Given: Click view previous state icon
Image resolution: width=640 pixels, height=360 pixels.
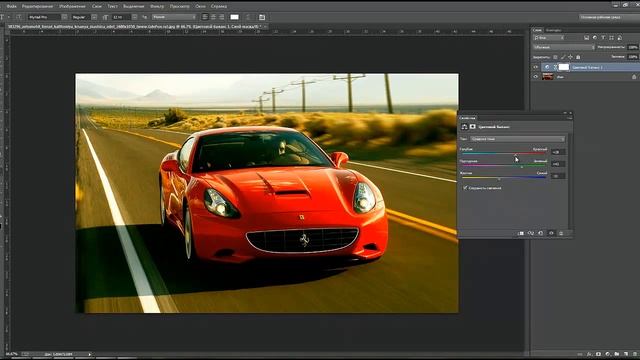Looking at the screenshot, I should (531, 233).
